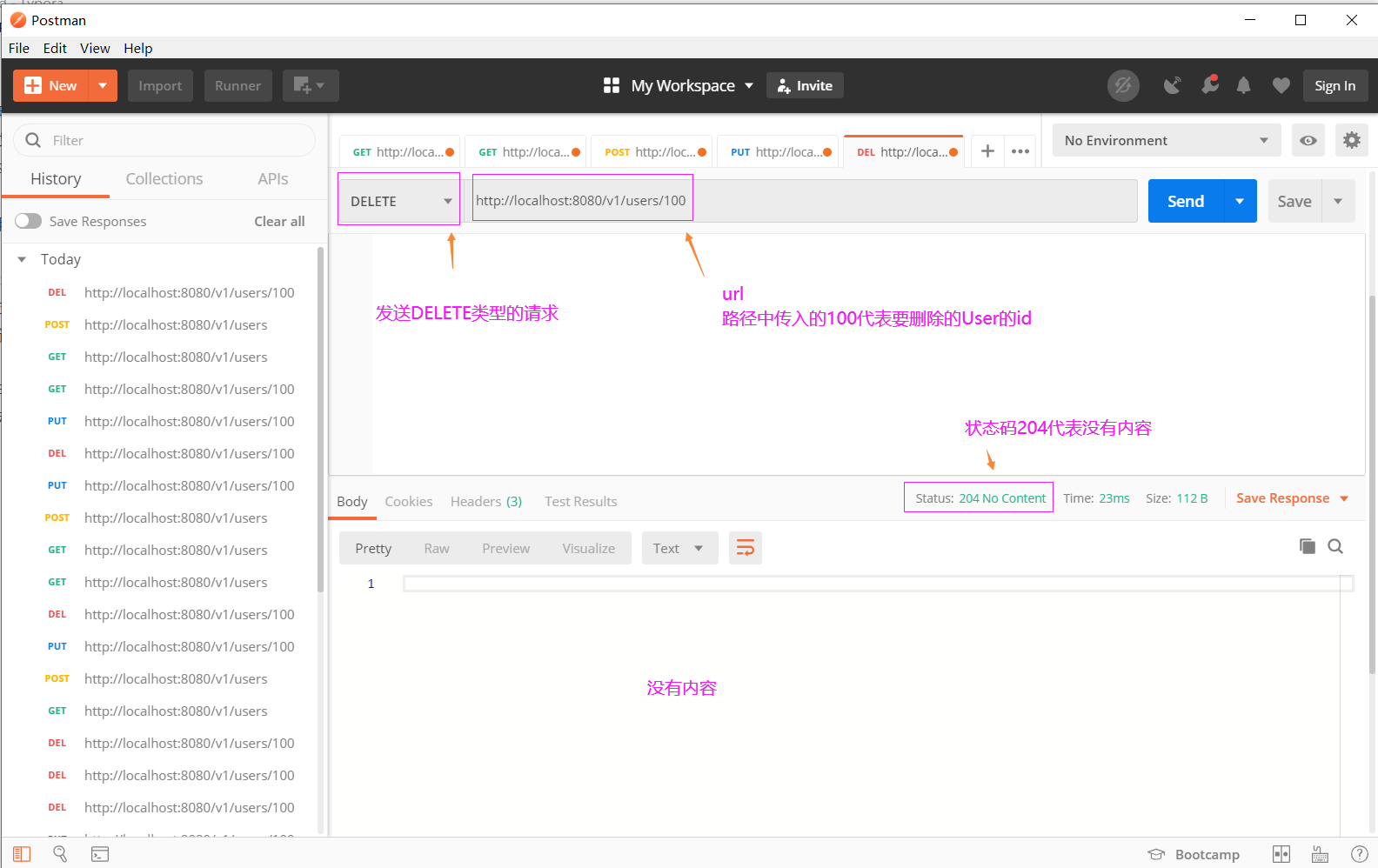Open the tab options three-dots menu
Image resolution: width=1378 pixels, height=868 pixels.
(1020, 151)
